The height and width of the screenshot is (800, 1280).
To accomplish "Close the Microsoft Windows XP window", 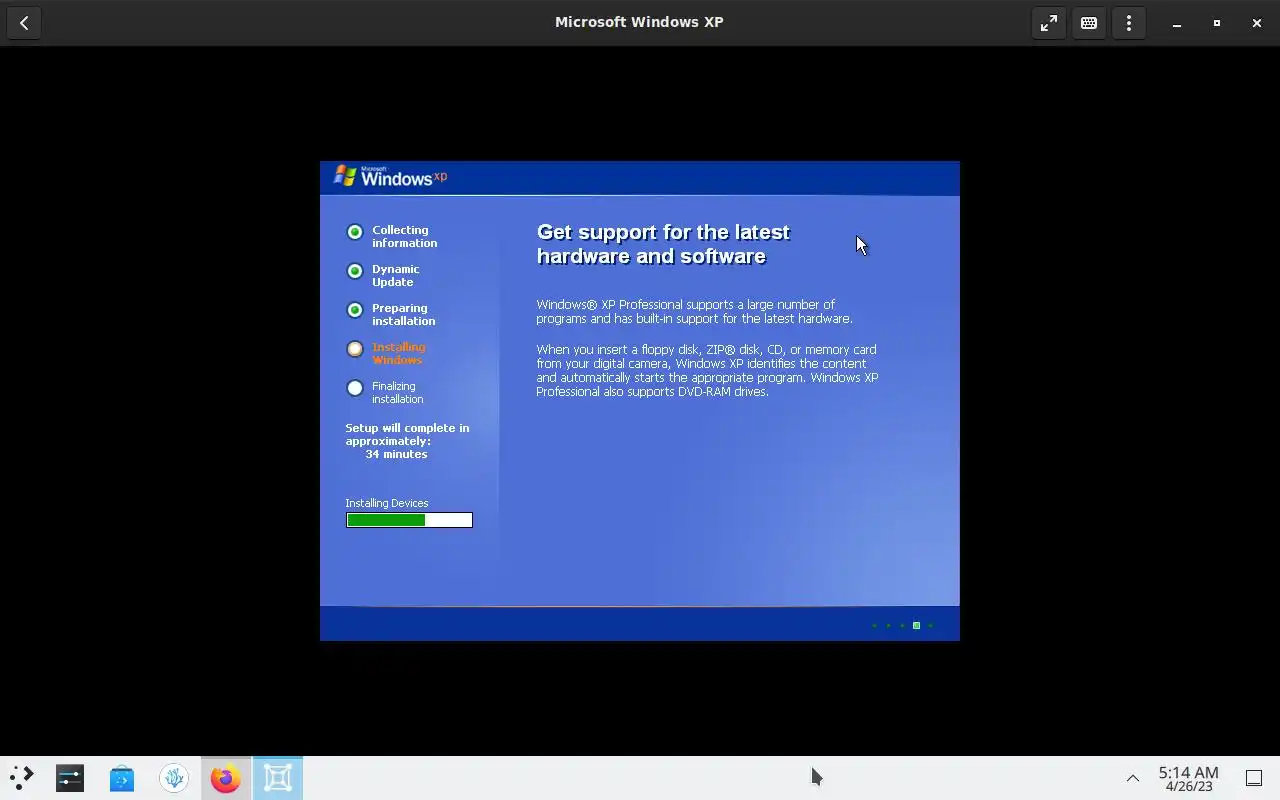I will click(1257, 23).
